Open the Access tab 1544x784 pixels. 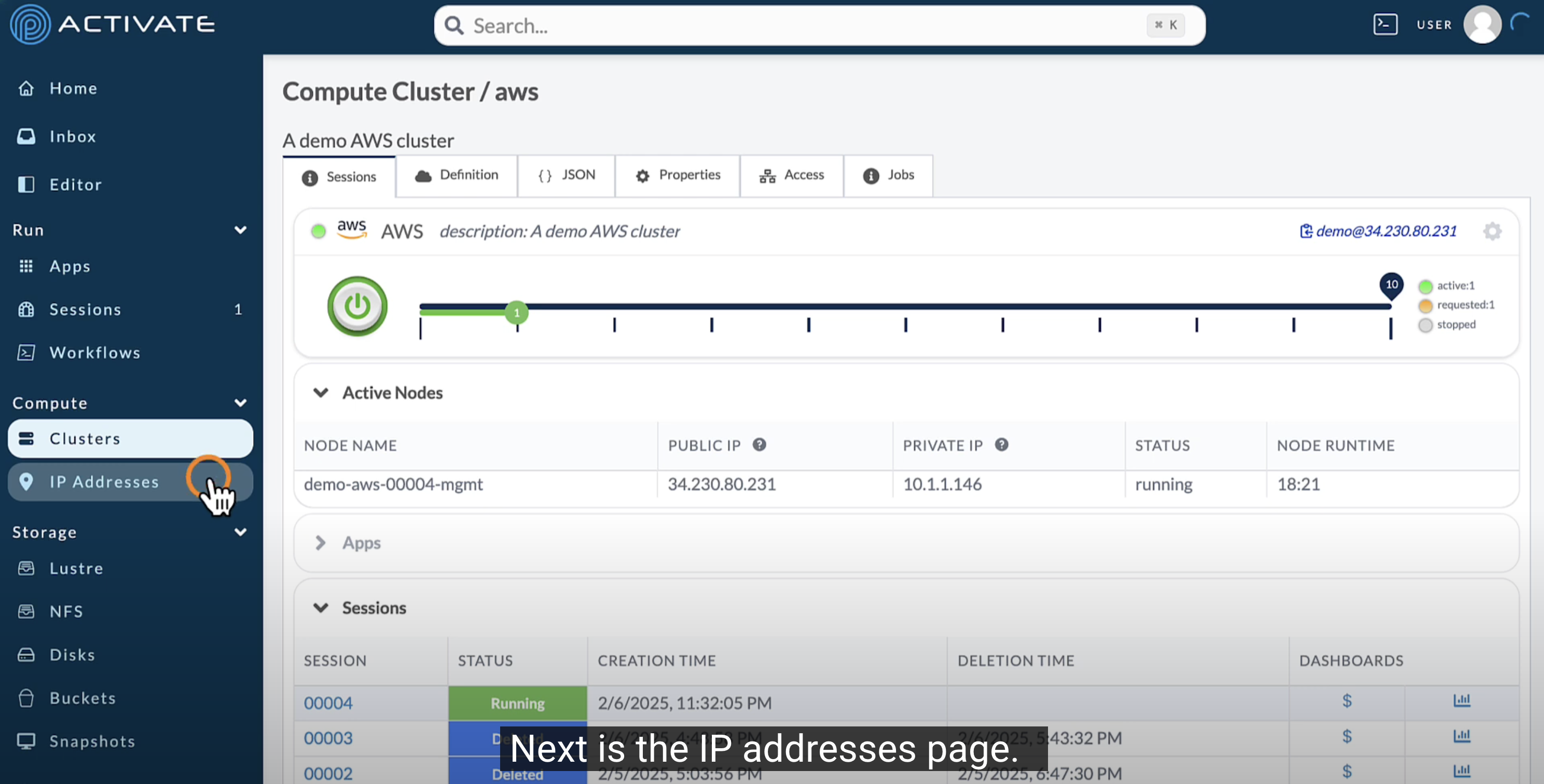tap(792, 175)
